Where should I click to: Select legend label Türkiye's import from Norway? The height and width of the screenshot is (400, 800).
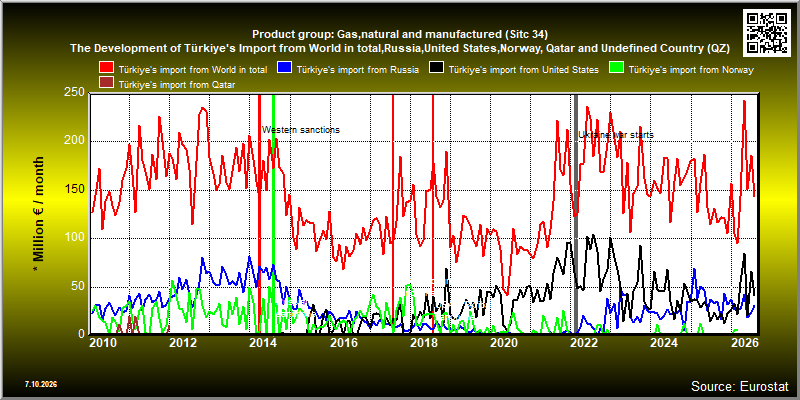point(691,70)
